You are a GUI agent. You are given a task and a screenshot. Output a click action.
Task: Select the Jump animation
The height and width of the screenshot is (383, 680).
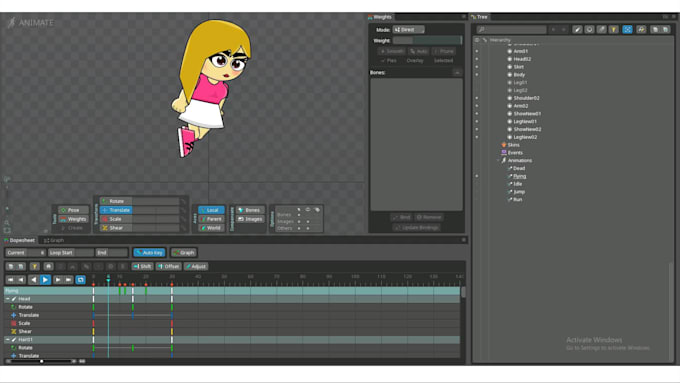pyautogui.click(x=519, y=192)
